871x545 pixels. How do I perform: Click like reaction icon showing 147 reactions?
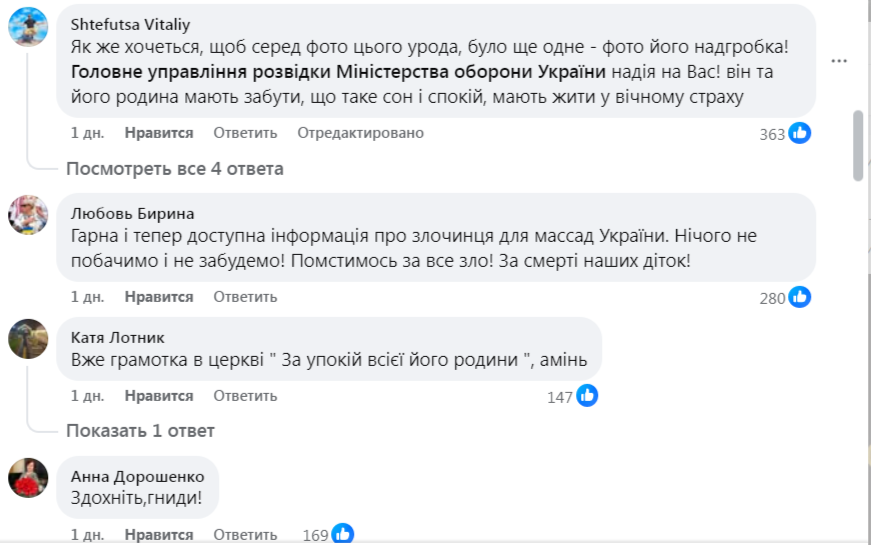pos(587,396)
